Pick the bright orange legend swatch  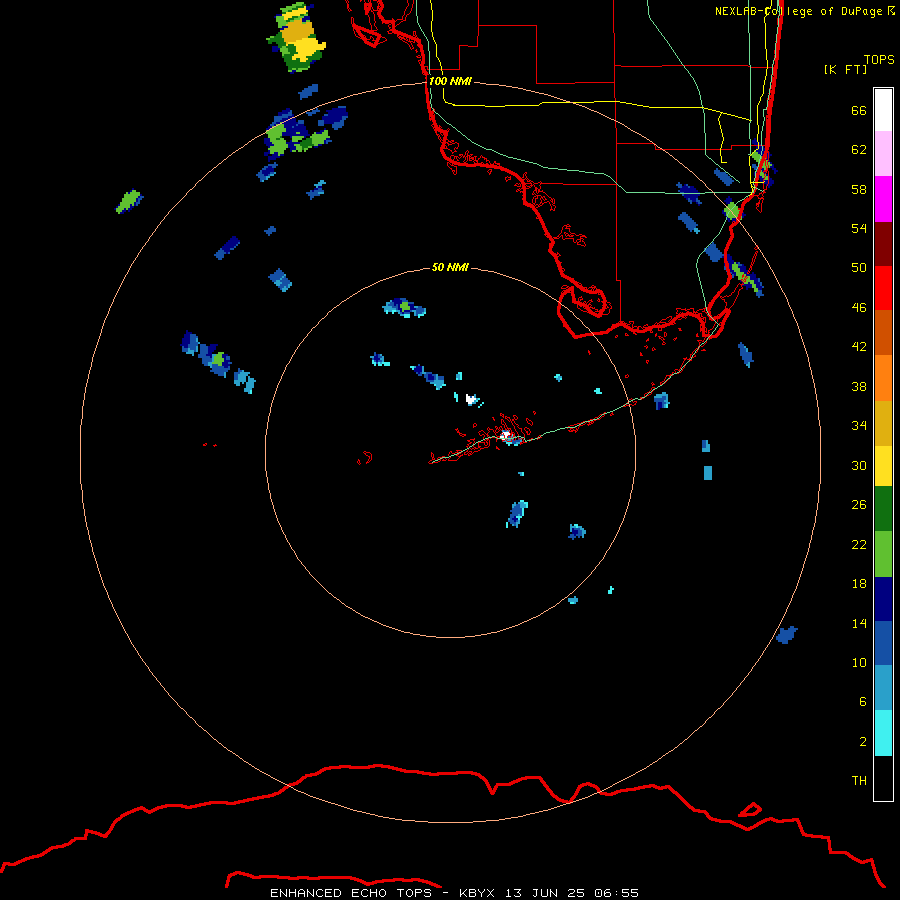tap(883, 378)
